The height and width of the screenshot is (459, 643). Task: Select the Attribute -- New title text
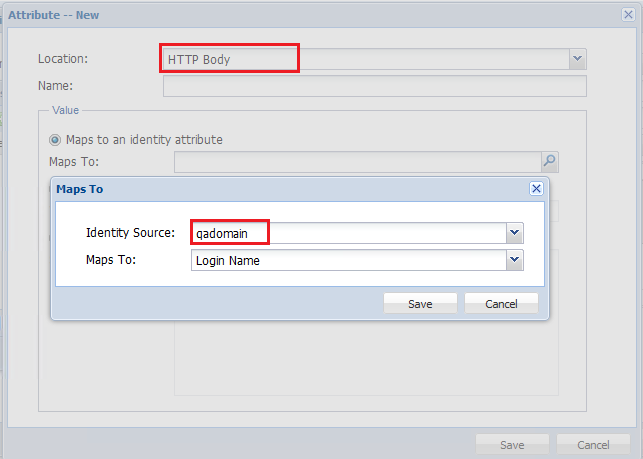coord(54,15)
